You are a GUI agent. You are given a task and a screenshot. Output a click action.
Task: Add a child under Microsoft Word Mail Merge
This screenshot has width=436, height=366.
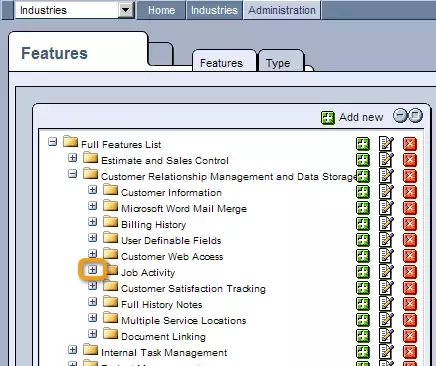click(x=363, y=208)
